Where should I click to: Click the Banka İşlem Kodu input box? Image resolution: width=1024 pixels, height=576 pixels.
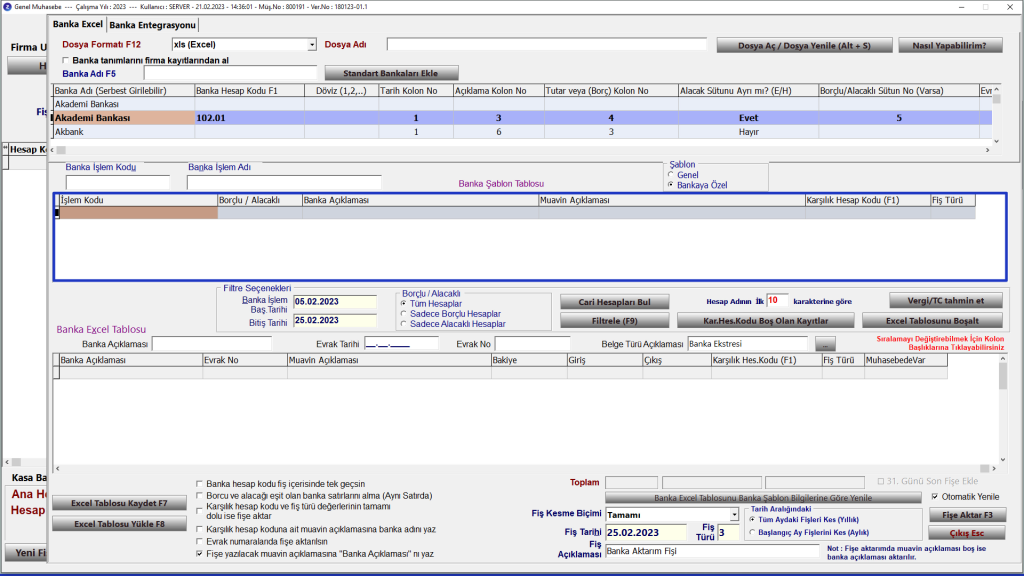tap(118, 183)
